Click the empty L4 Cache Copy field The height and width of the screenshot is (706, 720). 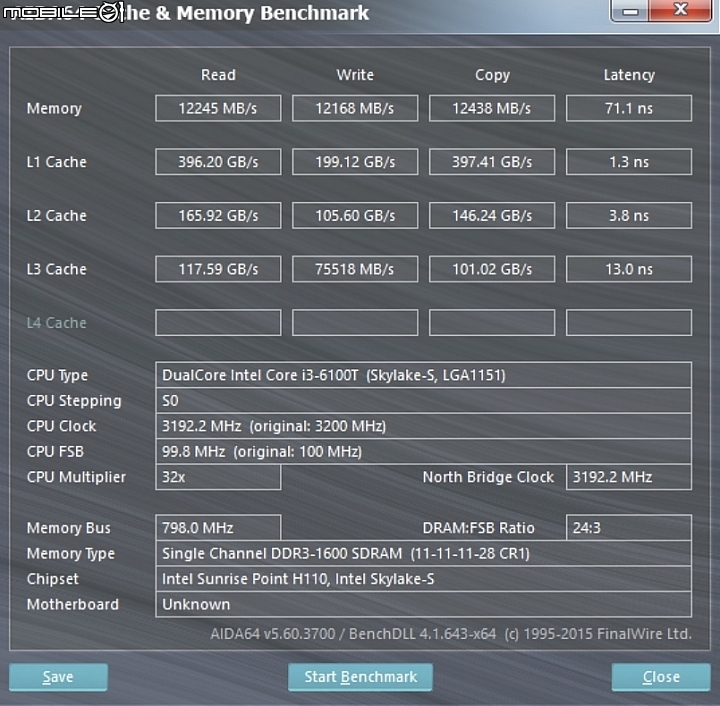click(x=492, y=323)
